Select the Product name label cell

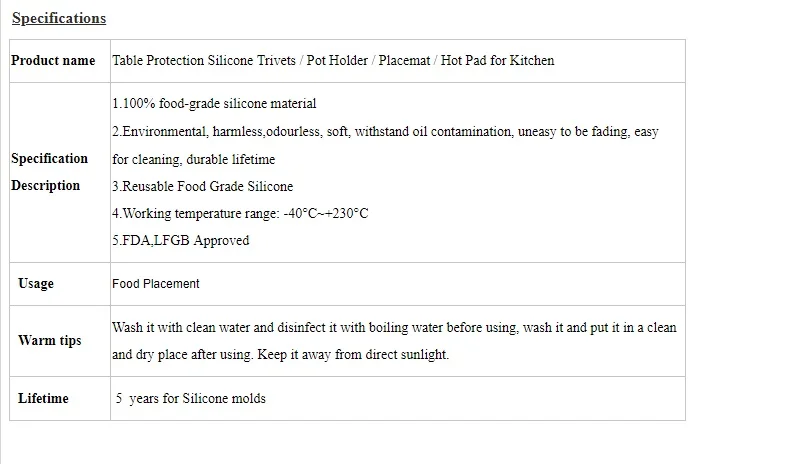point(60,61)
